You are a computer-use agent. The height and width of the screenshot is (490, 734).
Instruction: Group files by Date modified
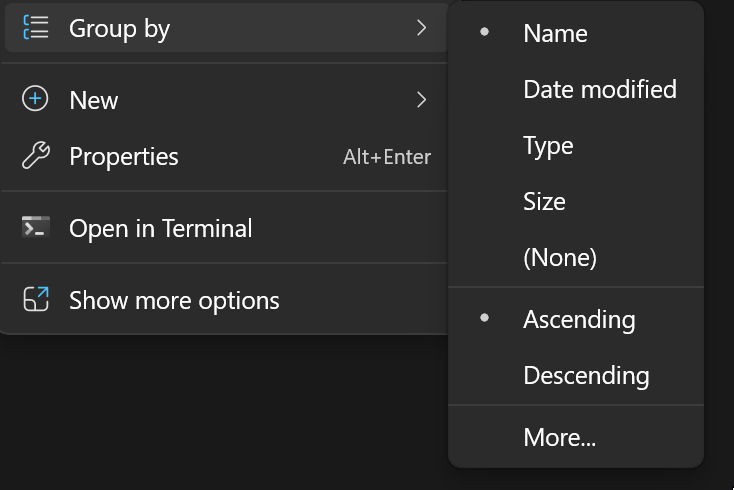(599, 89)
